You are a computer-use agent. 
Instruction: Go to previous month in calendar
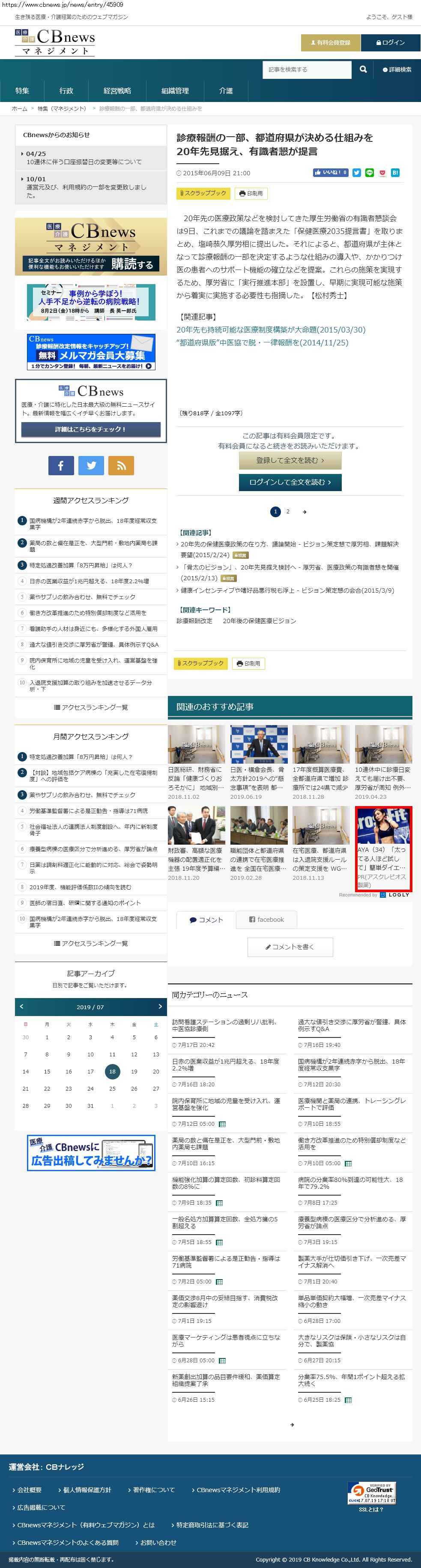coord(21,1006)
